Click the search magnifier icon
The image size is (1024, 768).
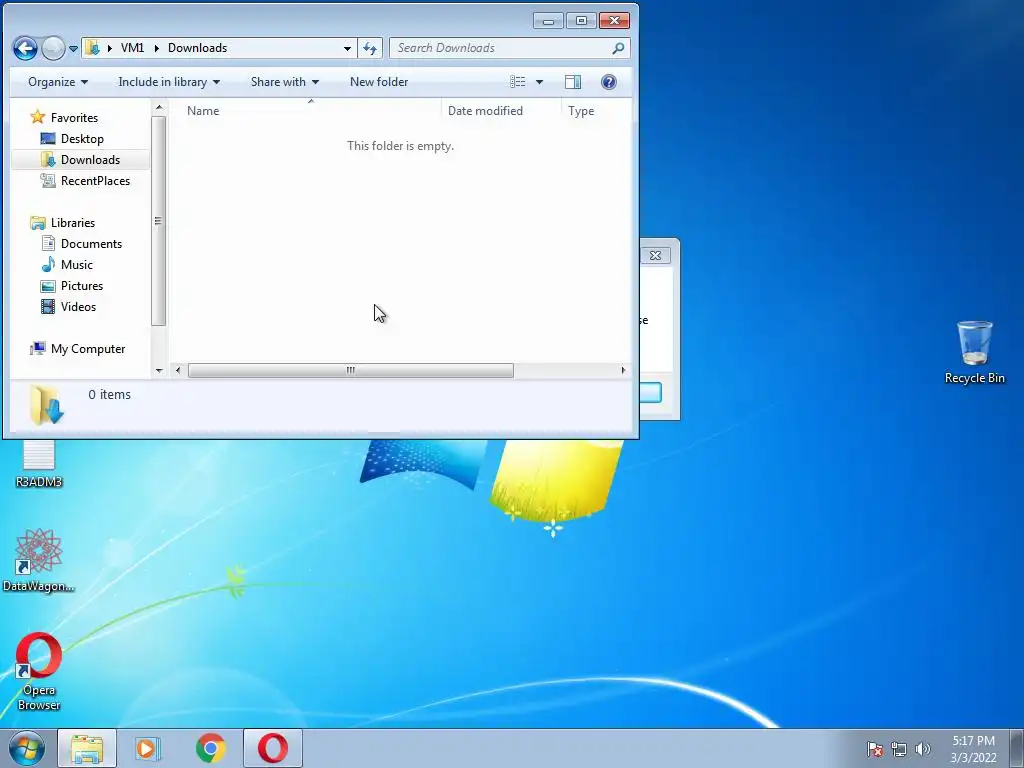tap(618, 48)
